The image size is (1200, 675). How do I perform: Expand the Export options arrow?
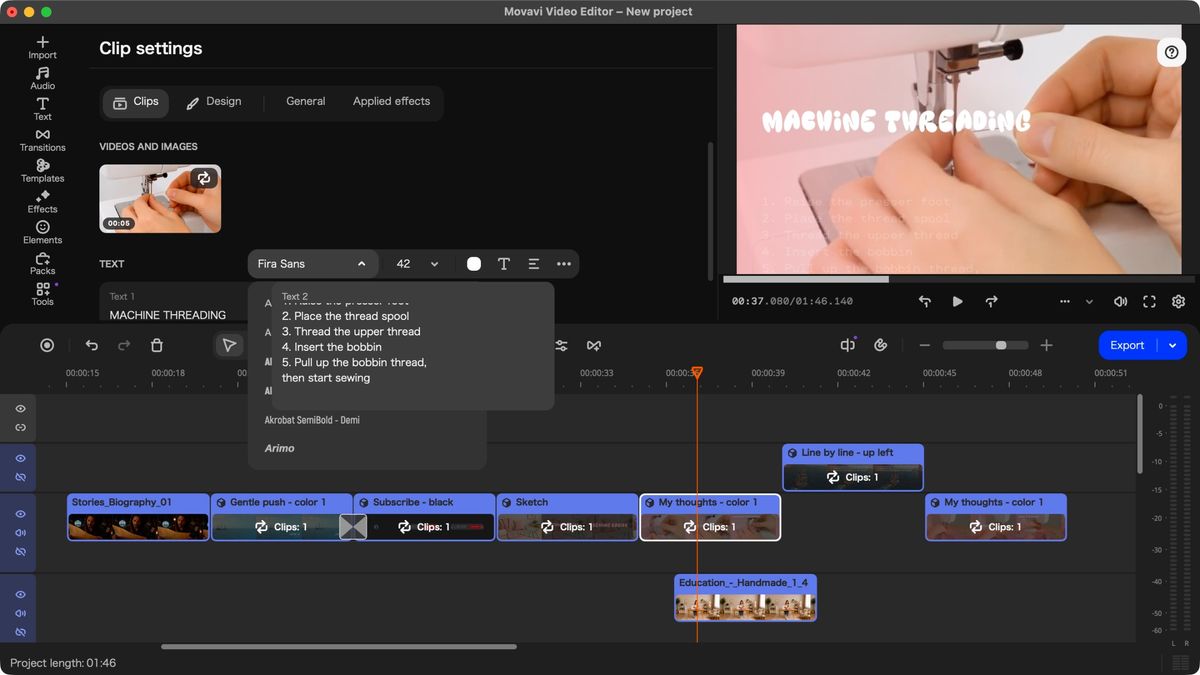click(1172, 345)
